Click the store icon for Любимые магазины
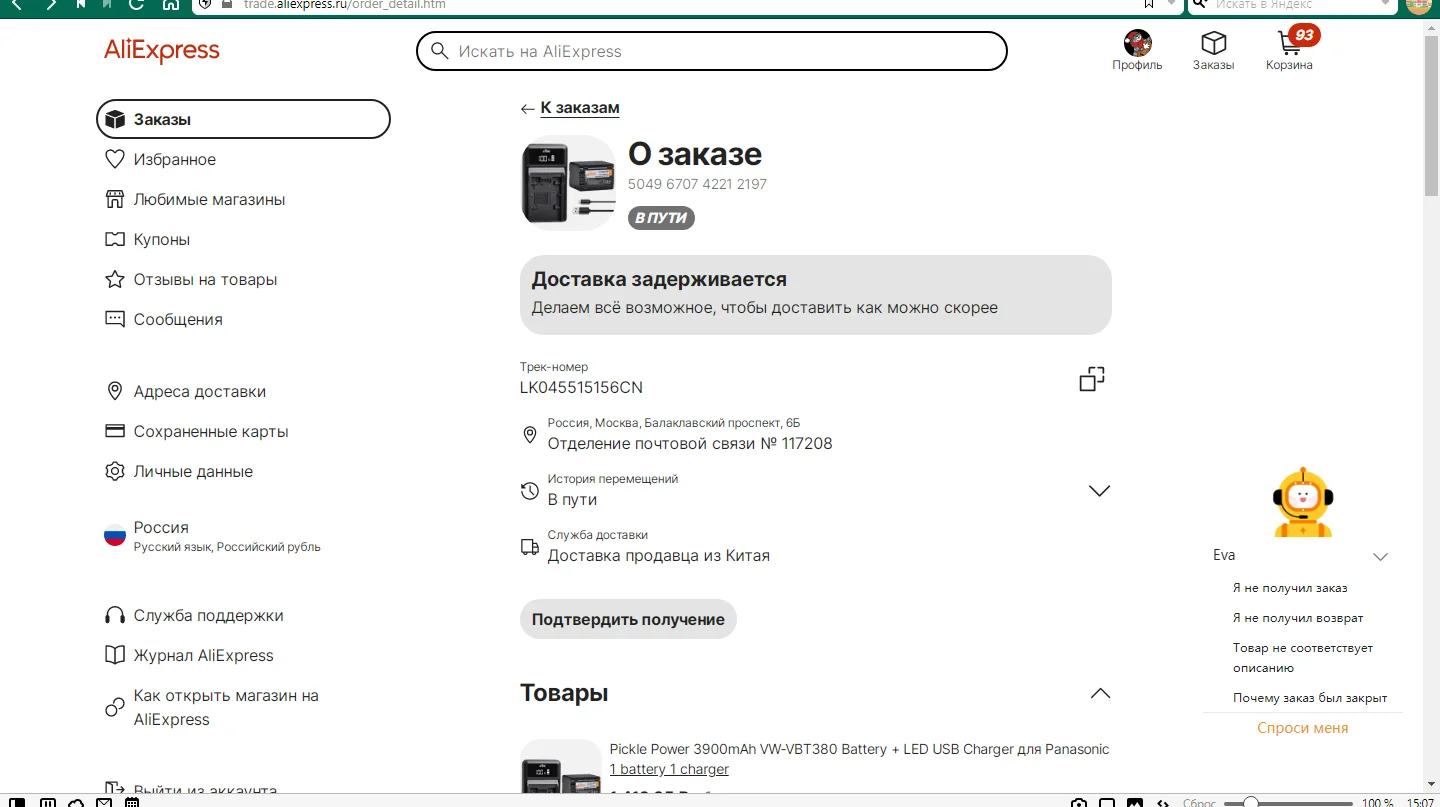This screenshot has width=1440, height=807. (x=115, y=199)
